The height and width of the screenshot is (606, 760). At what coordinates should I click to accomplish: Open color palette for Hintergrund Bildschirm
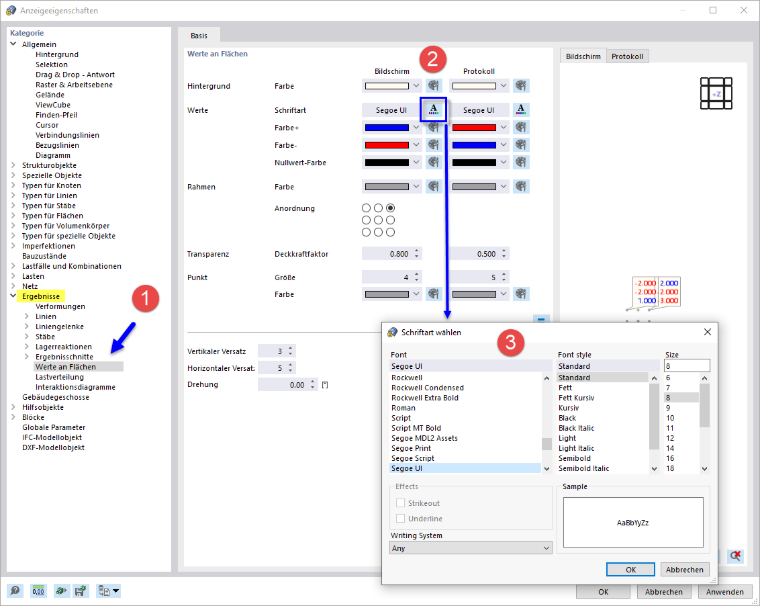(433, 86)
